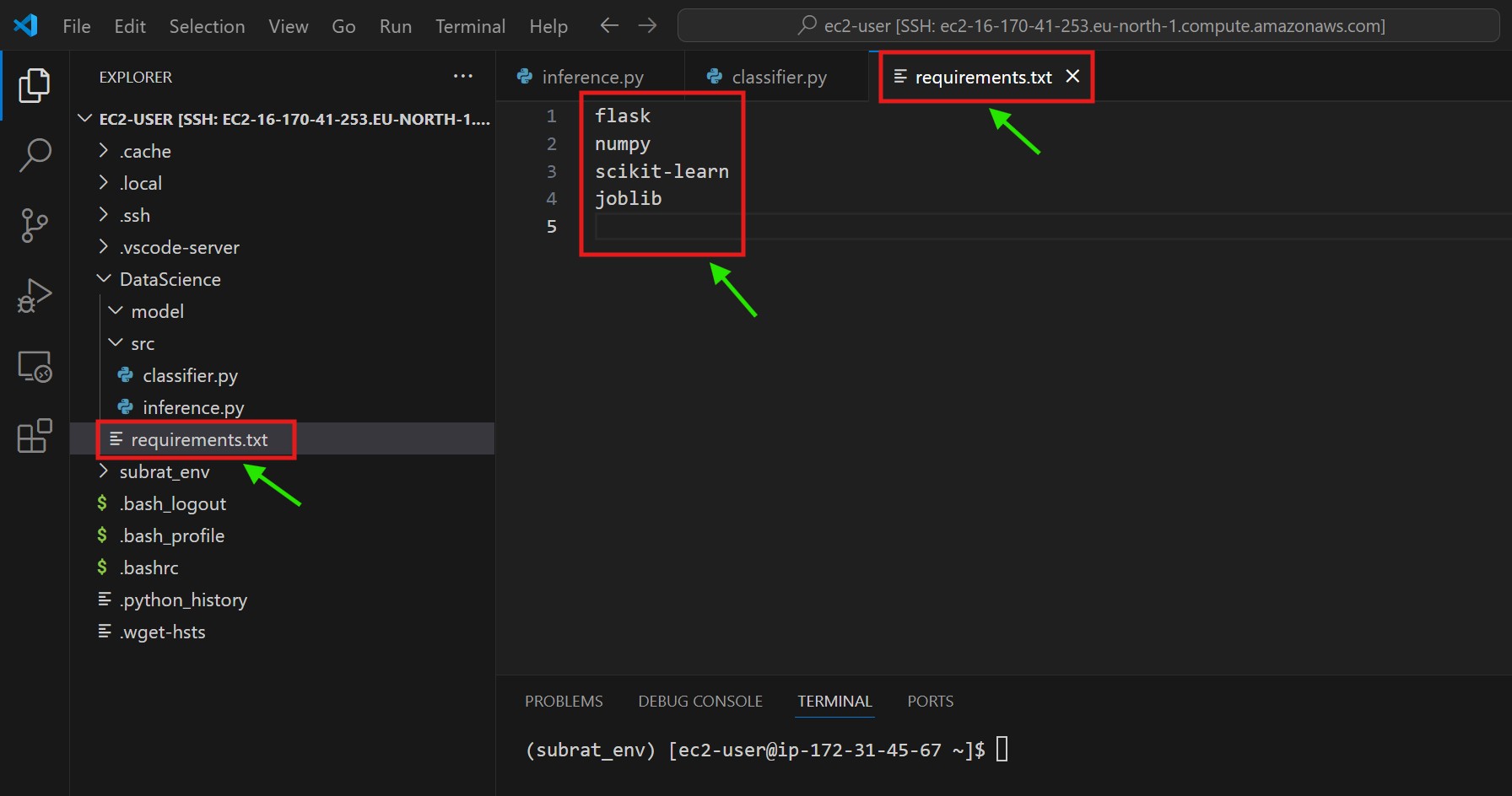Collapse the src folder
The width and height of the screenshot is (1512, 796).
pos(143,344)
